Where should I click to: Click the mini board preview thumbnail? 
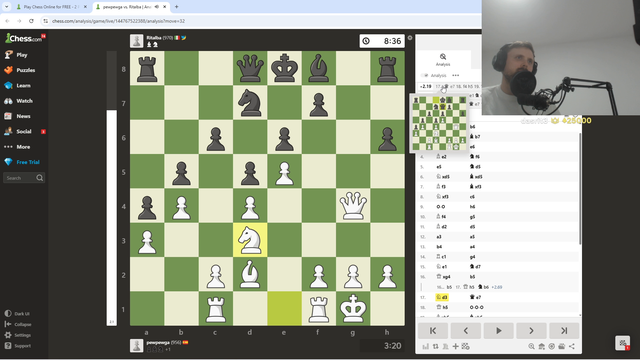pyautogui.click(x=439, y=123)
